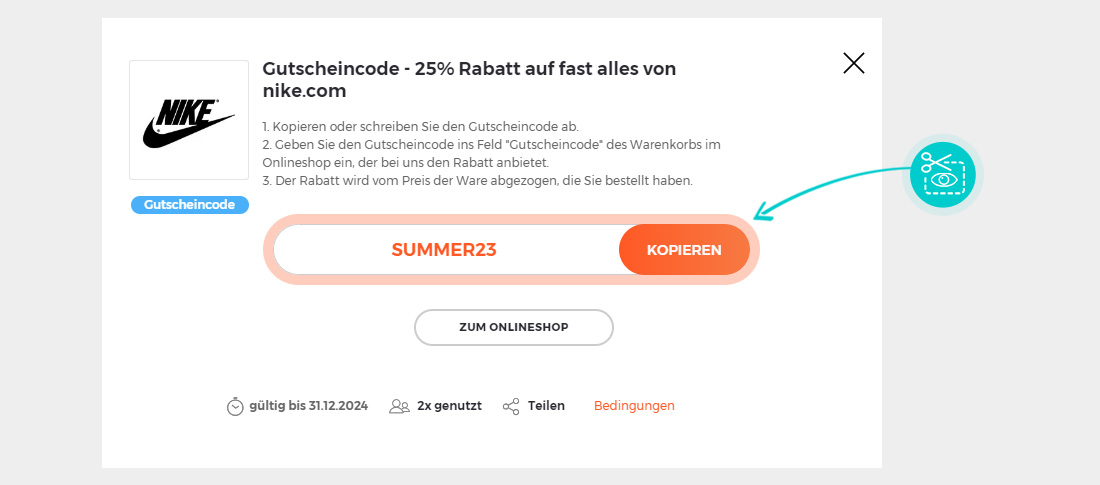Select the SUMMER23 coupon code field
Viewport: 1100px width, 485px height.
[x=444, y=250]
